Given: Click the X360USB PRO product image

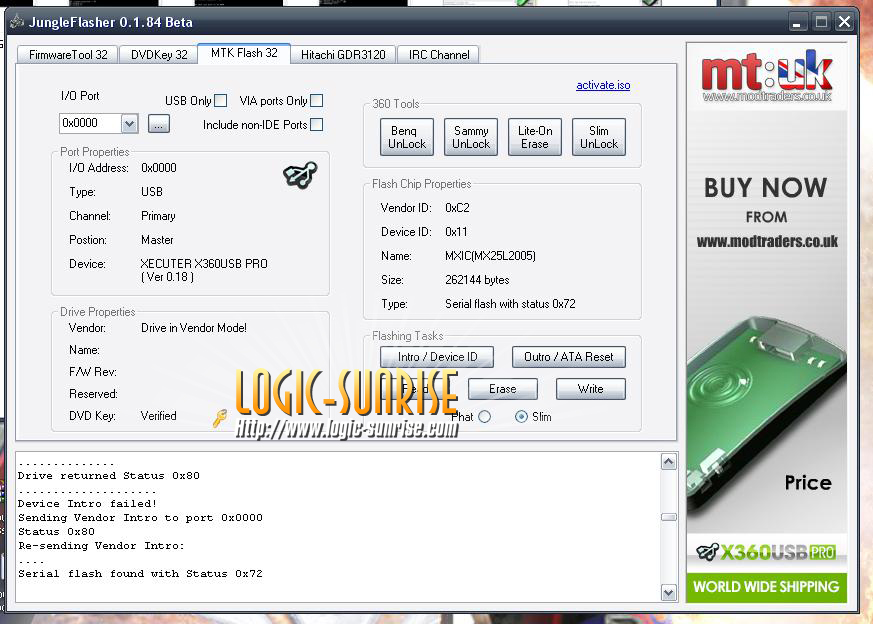Looking at the screenshot, I should 766,415.
